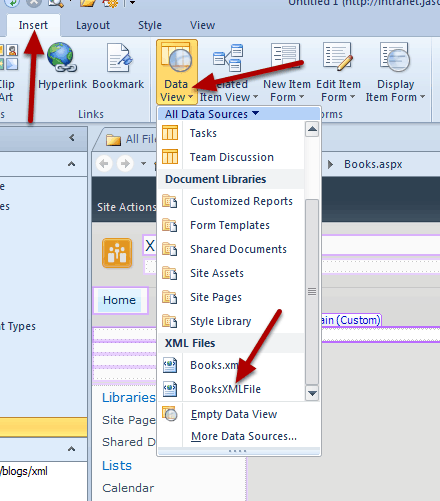Choose Empty Data View
This screenshot has width=440, height=501.
tap(239, 414)
